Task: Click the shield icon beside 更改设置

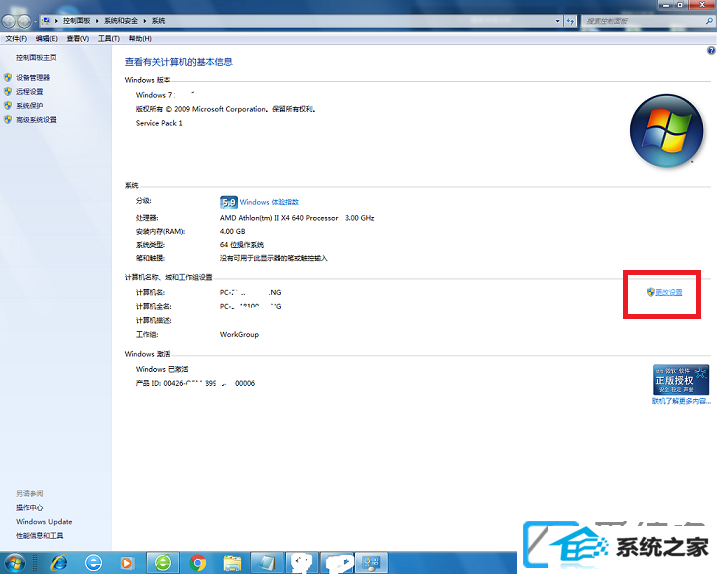Action: tap(651, 292)
